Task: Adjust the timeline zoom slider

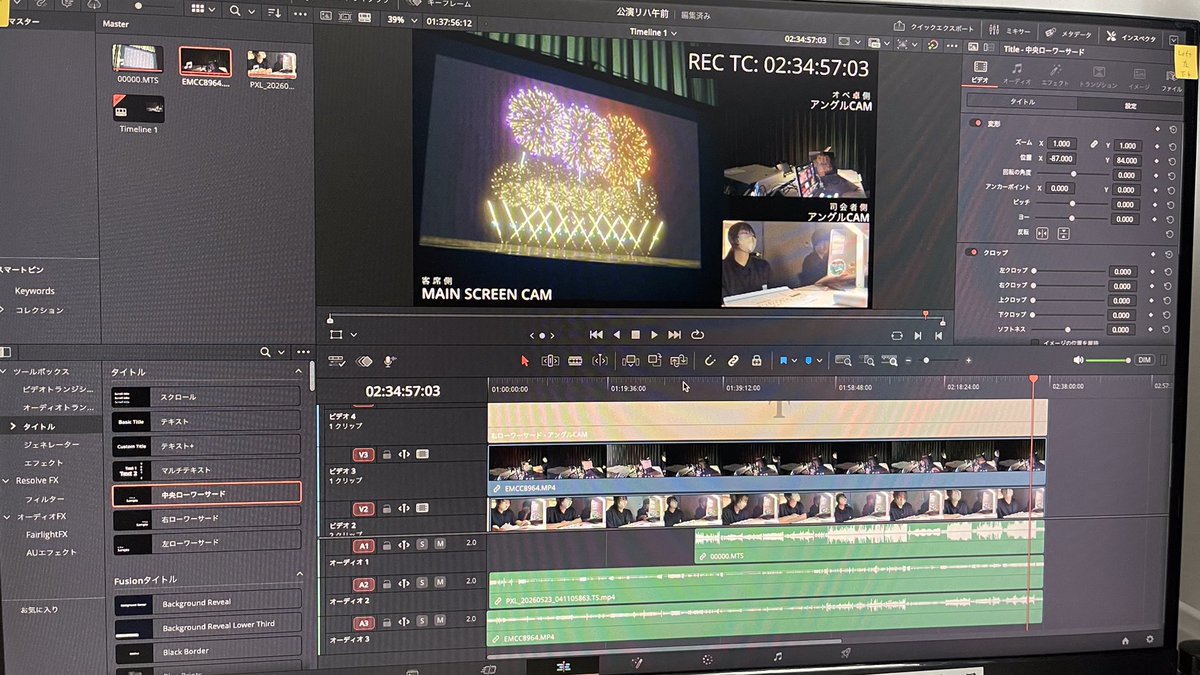Action: pyautogui.click(x=938, y=360)
